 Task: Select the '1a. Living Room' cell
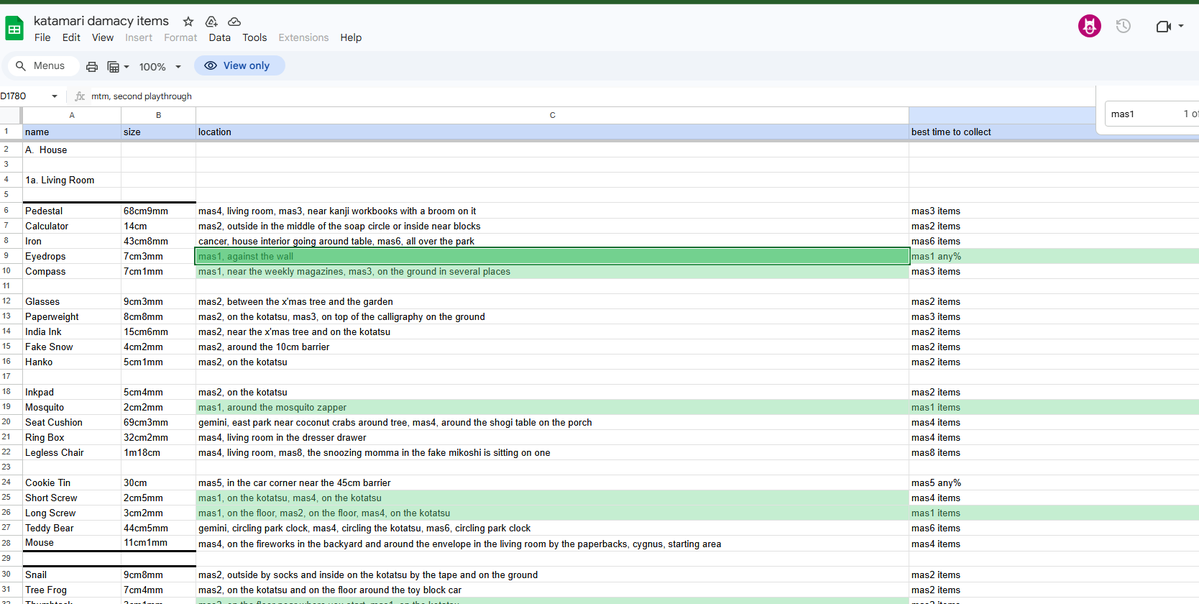point(72,180)
